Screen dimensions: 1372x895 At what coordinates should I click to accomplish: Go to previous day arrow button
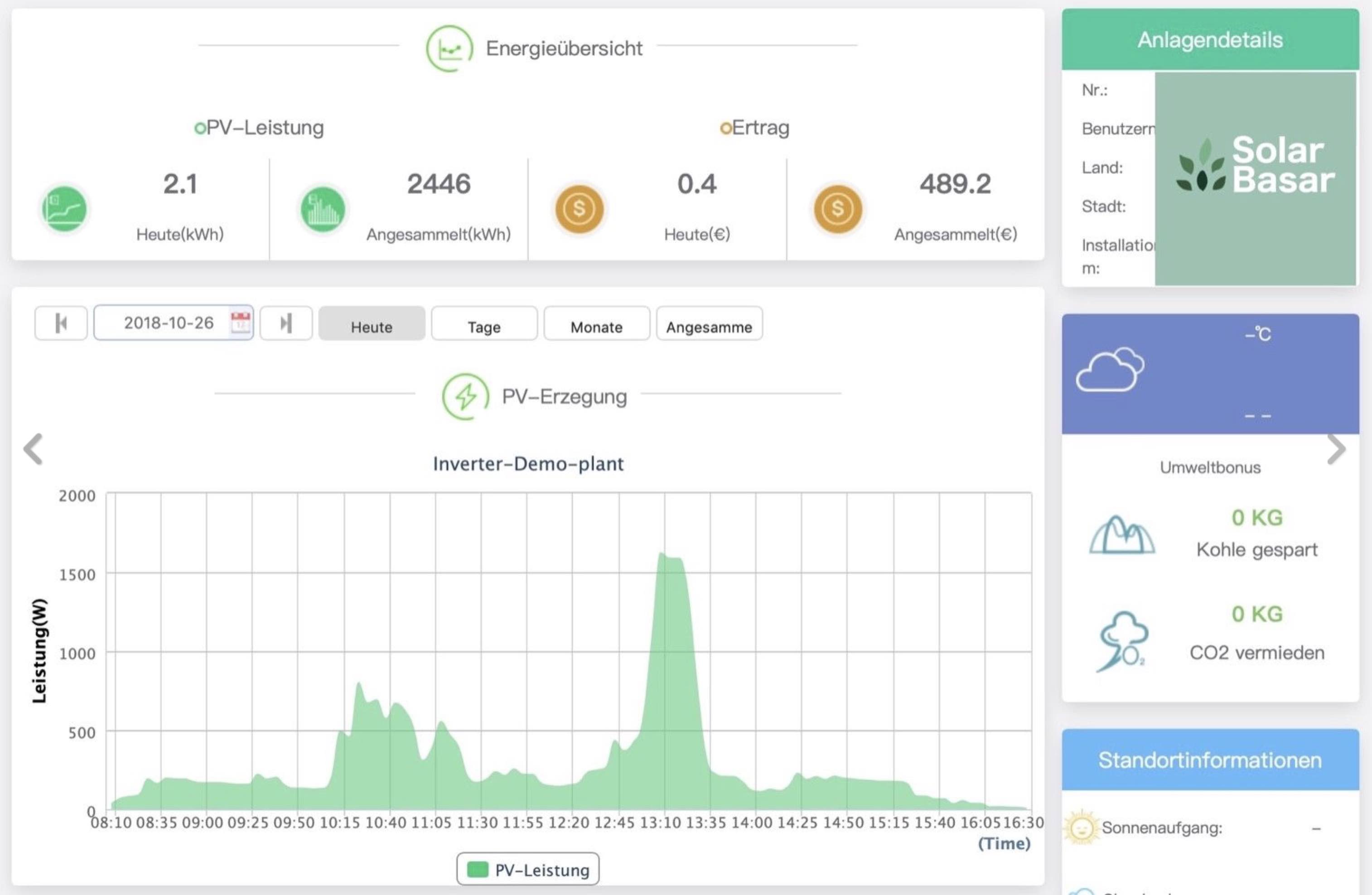(61, 323)
